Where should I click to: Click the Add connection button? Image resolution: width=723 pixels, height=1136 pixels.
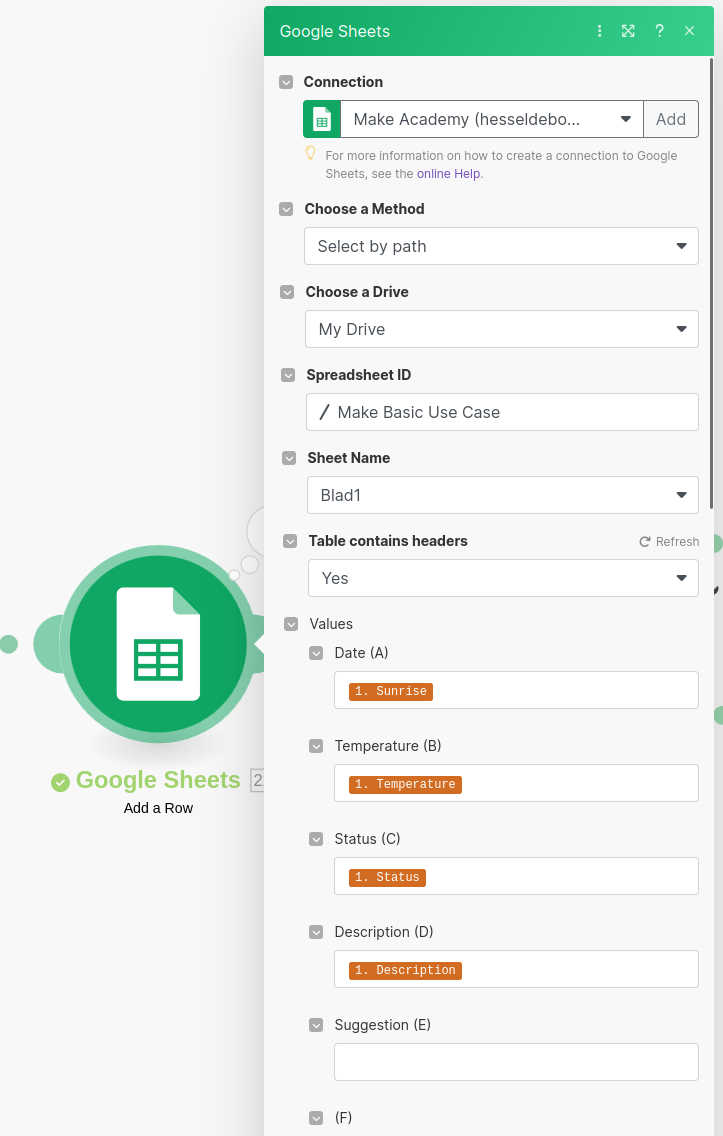point(671,119)
